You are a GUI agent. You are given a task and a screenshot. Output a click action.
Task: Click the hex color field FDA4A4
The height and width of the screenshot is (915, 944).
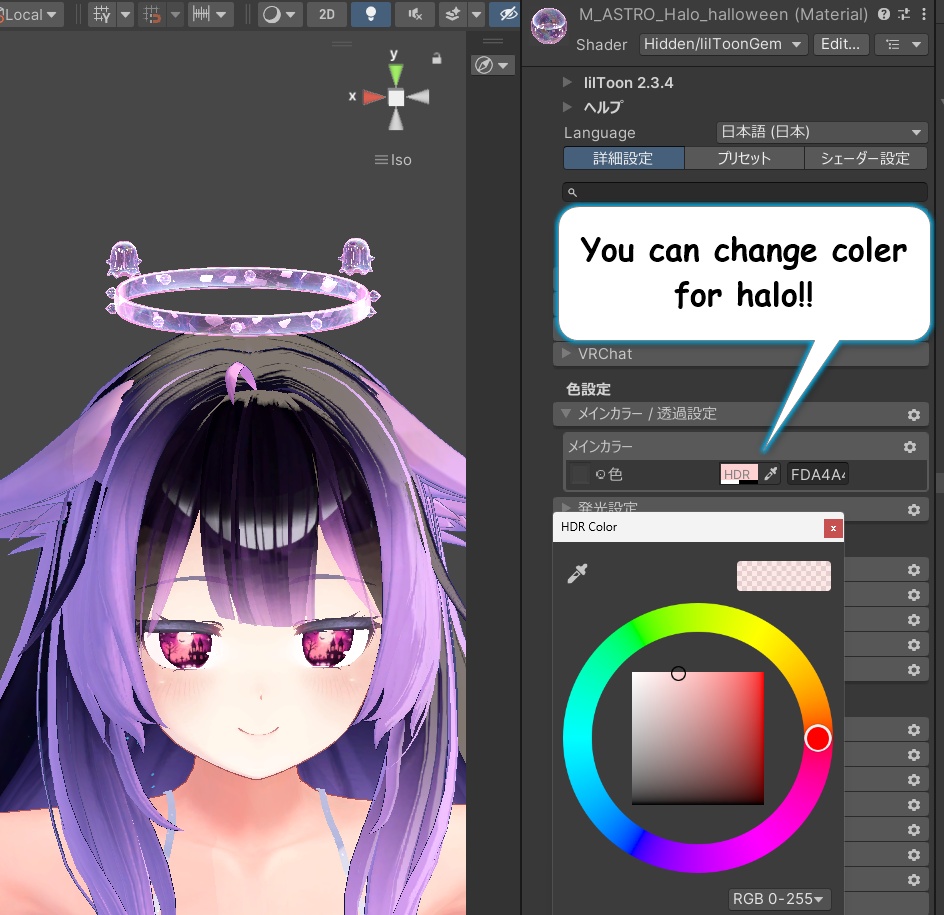pos(818,474)
